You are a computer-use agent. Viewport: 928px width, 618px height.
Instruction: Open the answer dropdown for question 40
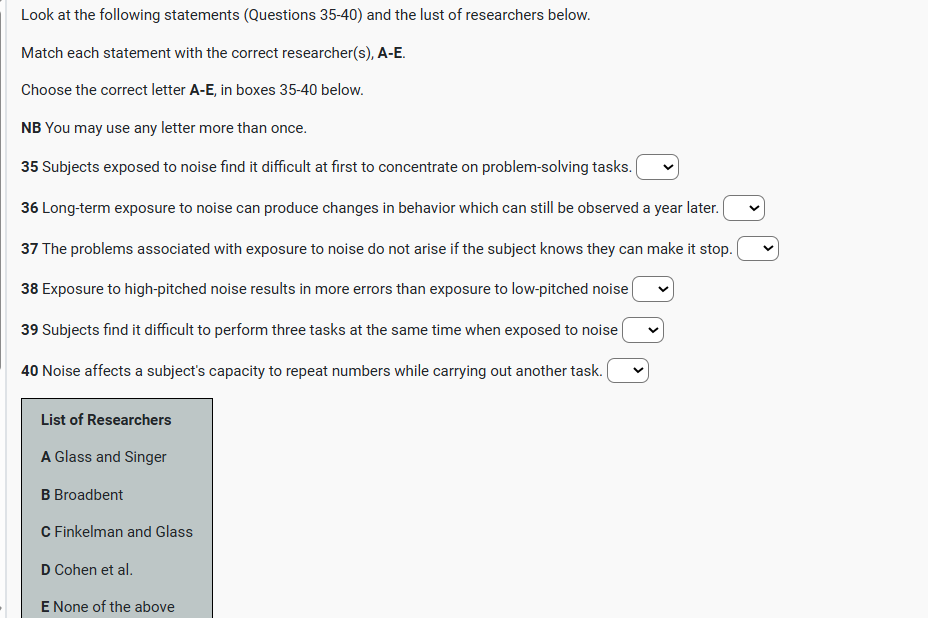(628, 371)
